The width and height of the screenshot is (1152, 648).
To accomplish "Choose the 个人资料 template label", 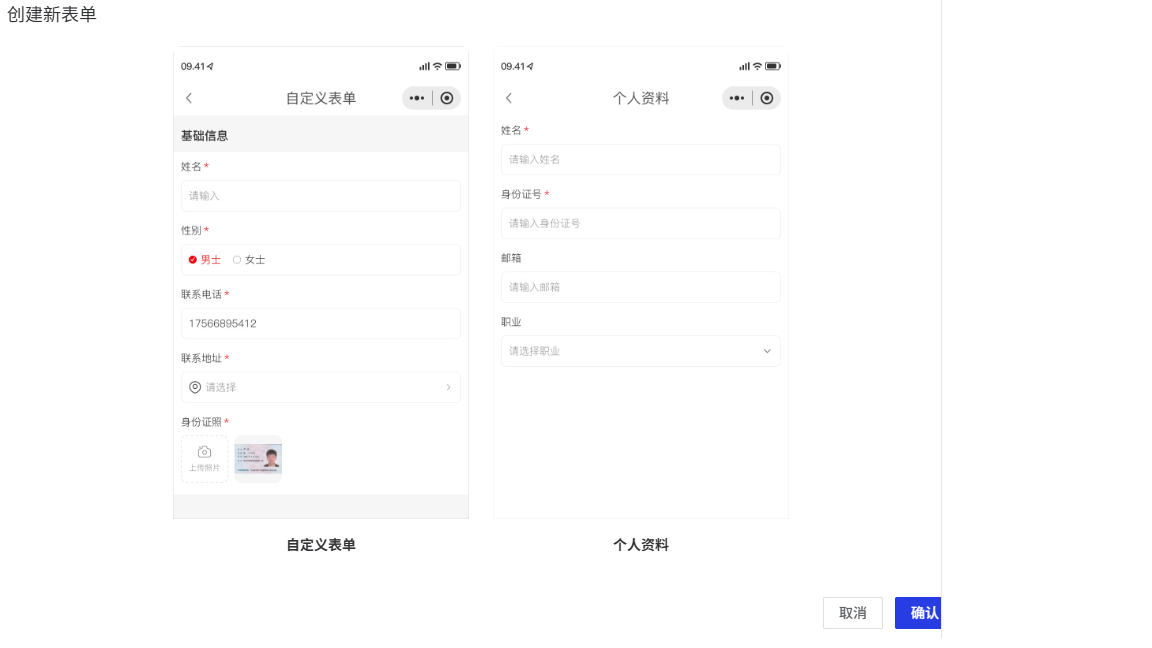I will 641,545.
